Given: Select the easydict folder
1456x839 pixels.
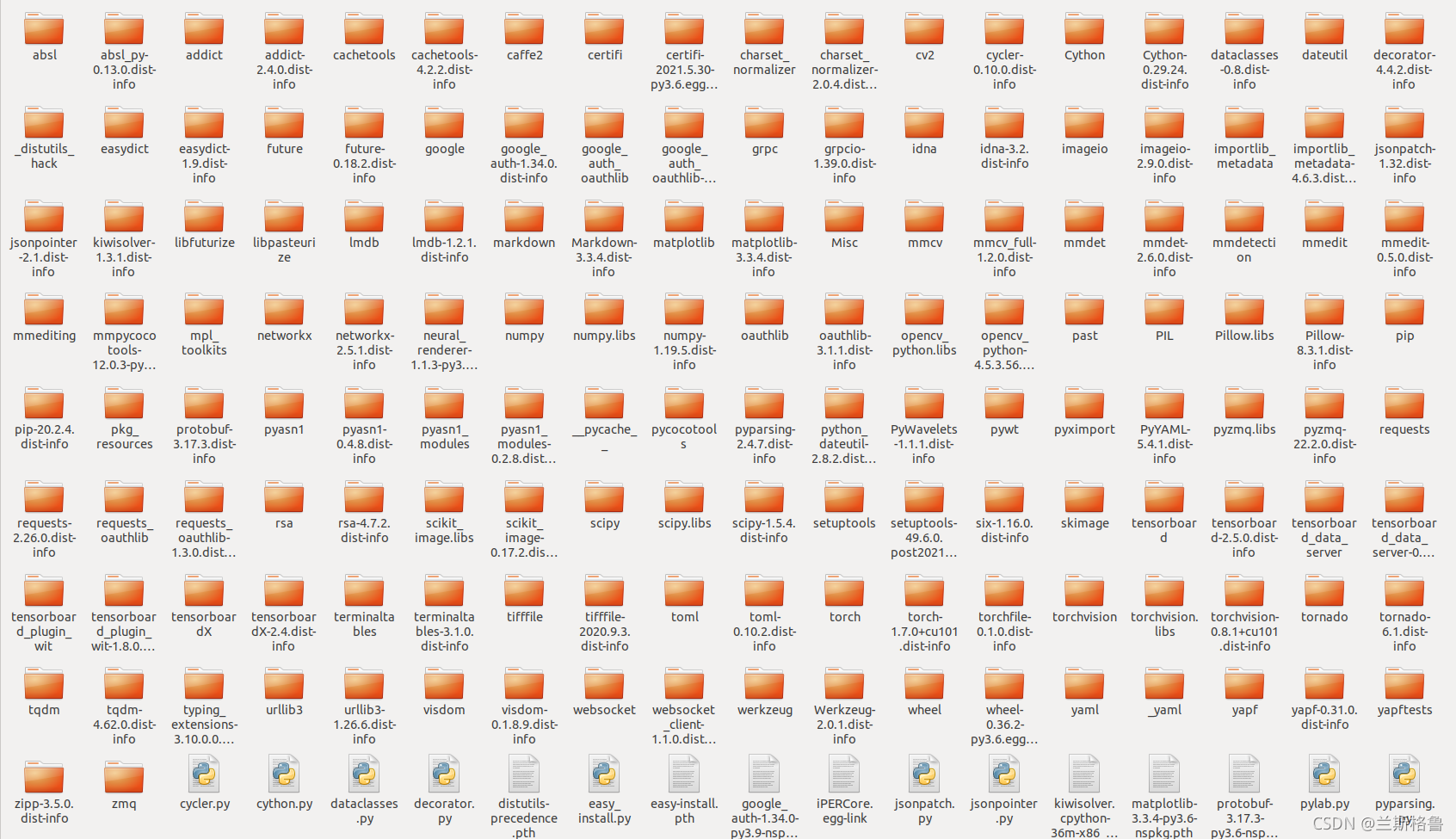Looking at the screenshot, I should (124, 123).
